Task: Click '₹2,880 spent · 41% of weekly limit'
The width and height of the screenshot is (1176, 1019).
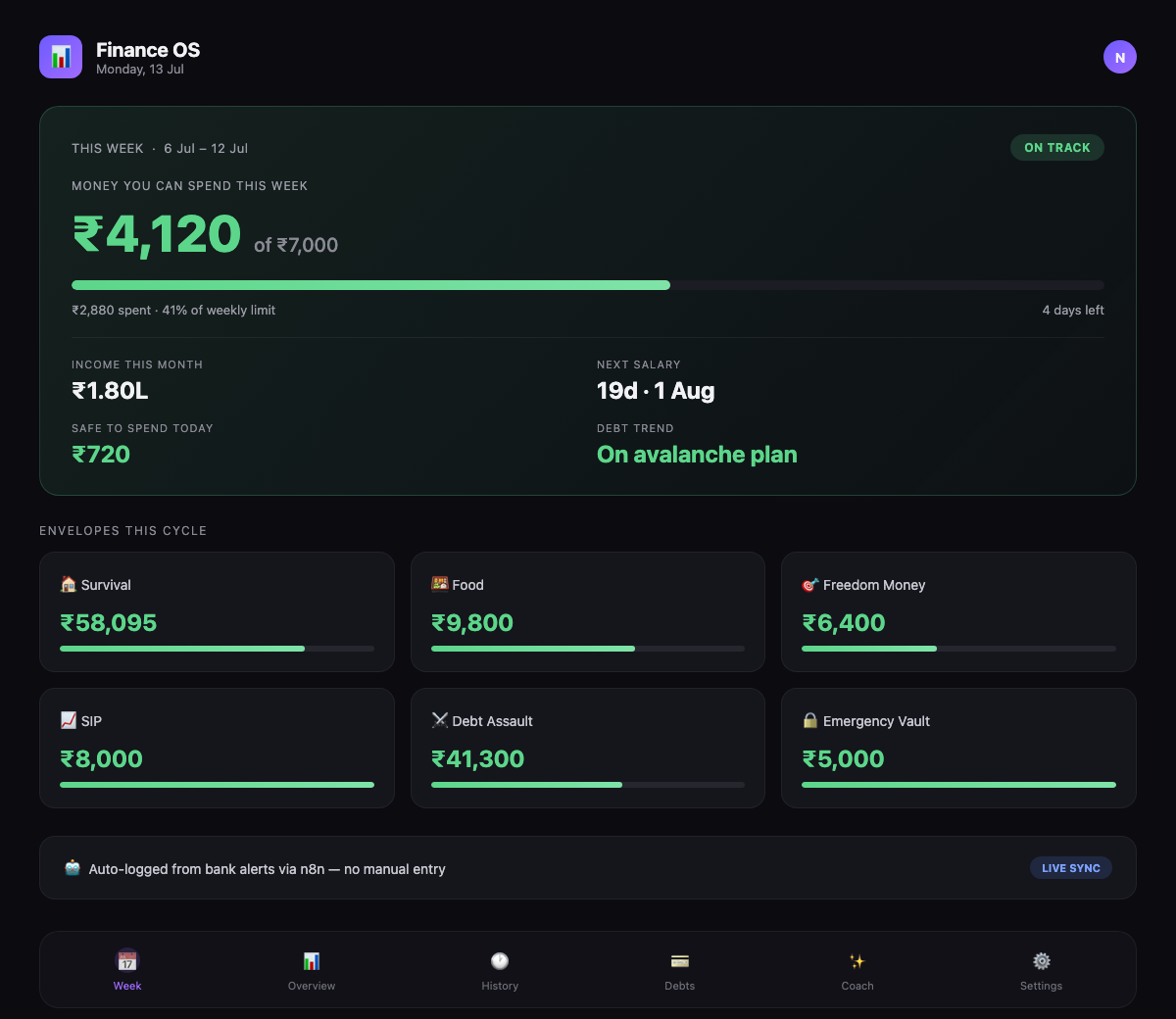Action: click(x=173, y=311)
